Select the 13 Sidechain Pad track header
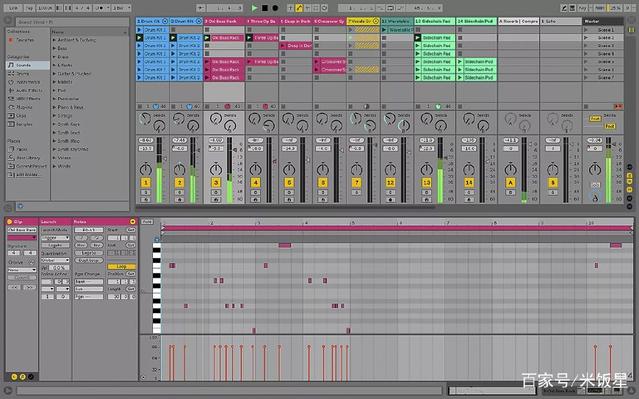The image size is (639, 399). 434,21
